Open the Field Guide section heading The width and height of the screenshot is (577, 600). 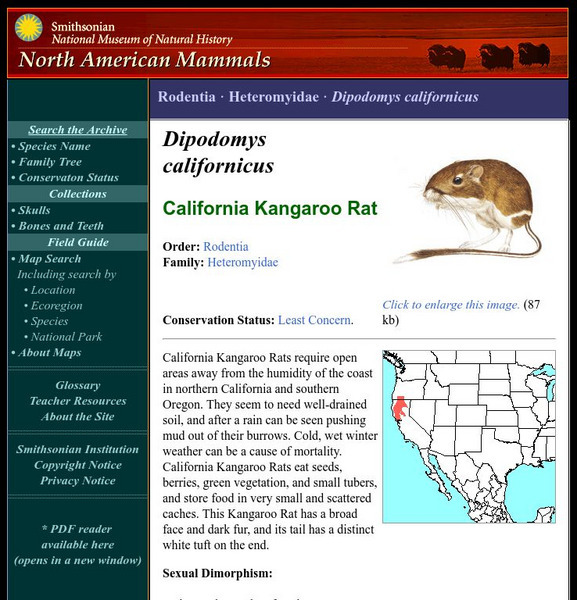pos(78,242)
